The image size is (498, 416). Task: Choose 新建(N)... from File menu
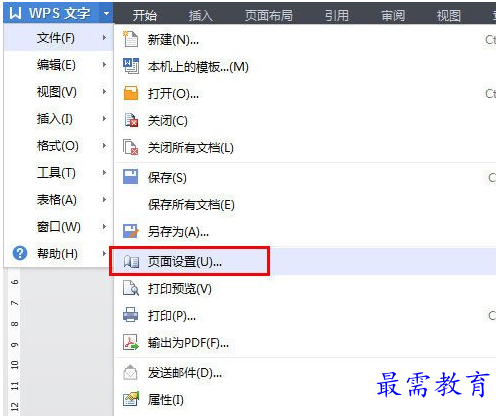305,40
